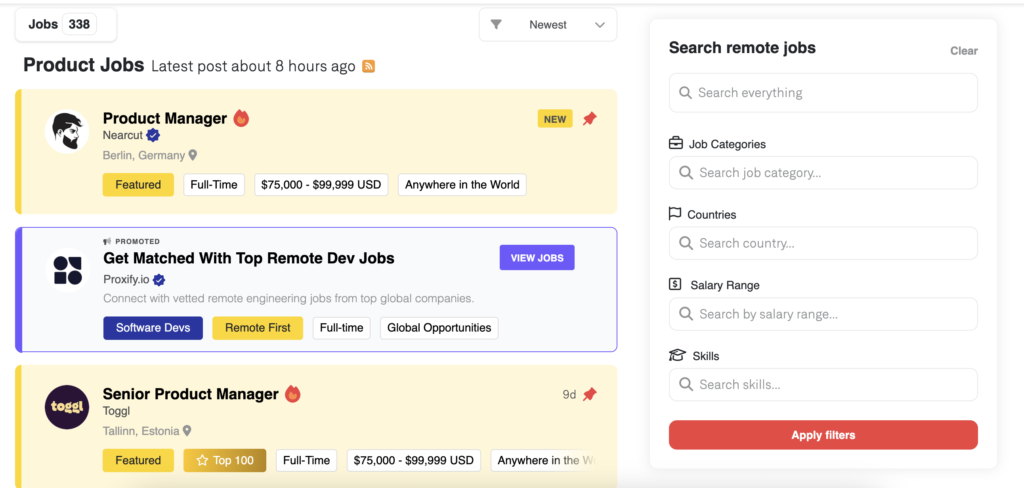Screen dimensions: 1024x488
Task: Click the Toggl company logo
Action: coord(67,407)
